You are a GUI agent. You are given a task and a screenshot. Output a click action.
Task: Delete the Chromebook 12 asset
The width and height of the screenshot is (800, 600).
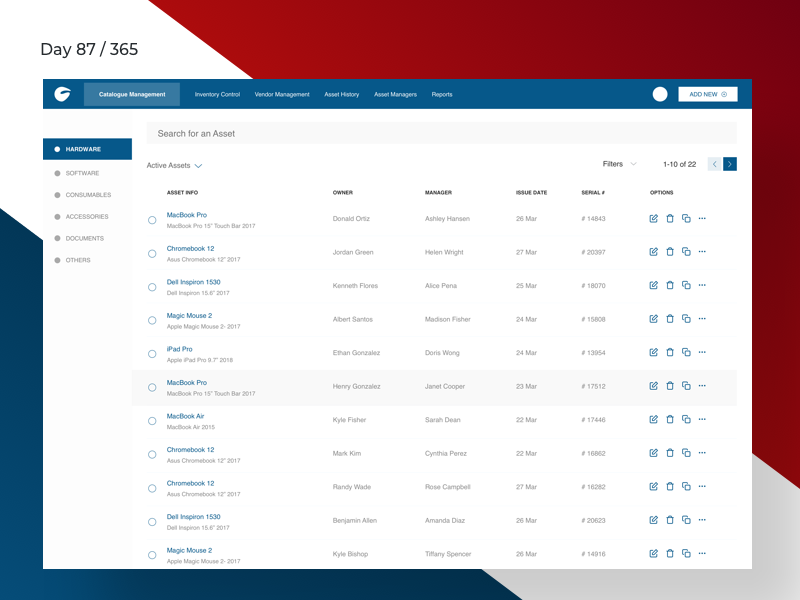(669, 251)
